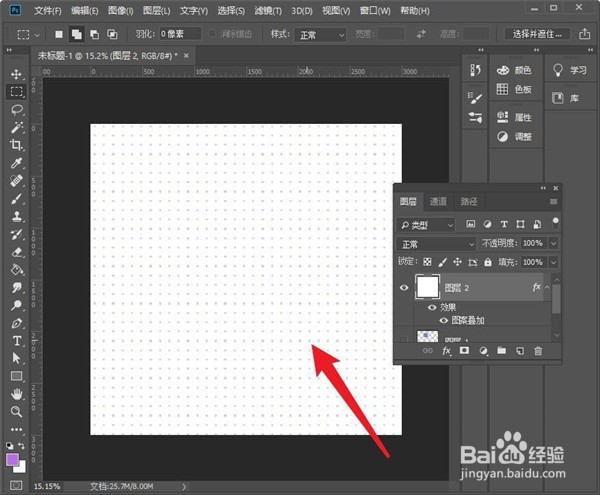
Task: Select the Dodge tool
Action: (16, 305)
